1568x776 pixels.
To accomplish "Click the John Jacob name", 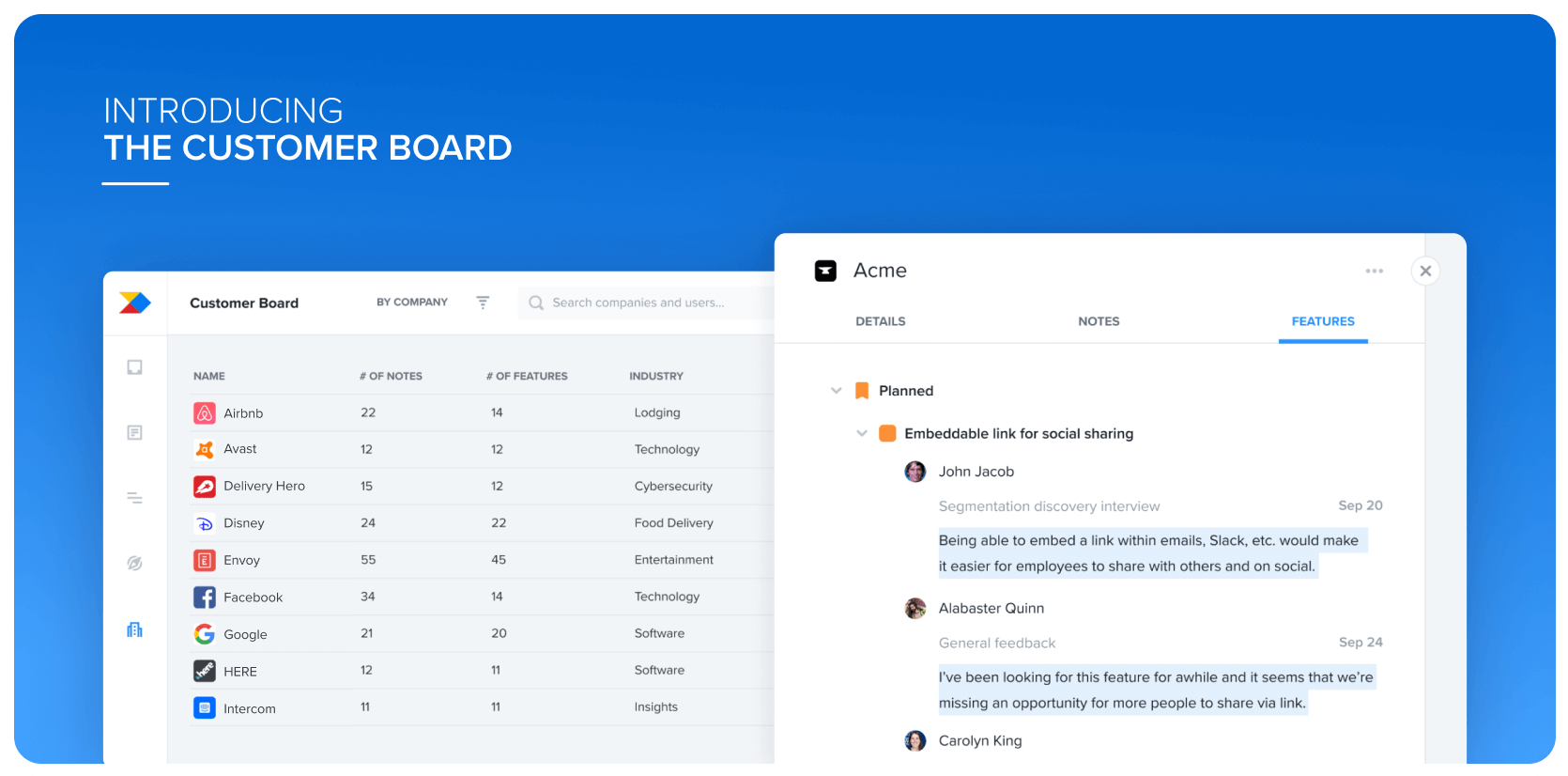I will 976,472.
